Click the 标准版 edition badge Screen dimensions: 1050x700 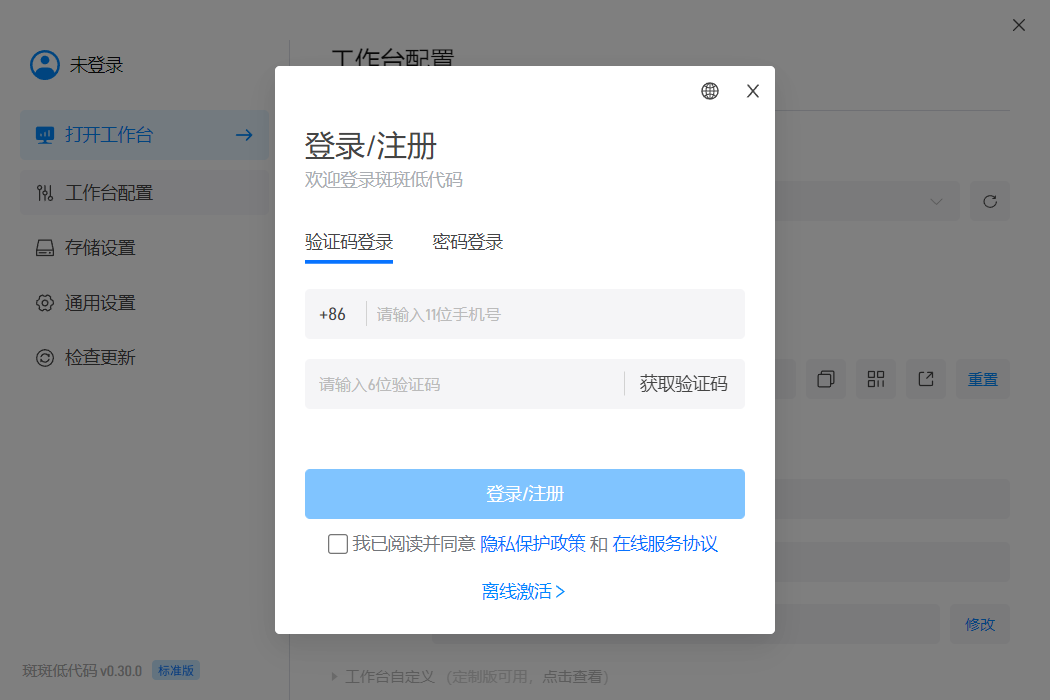pos(175,671)
